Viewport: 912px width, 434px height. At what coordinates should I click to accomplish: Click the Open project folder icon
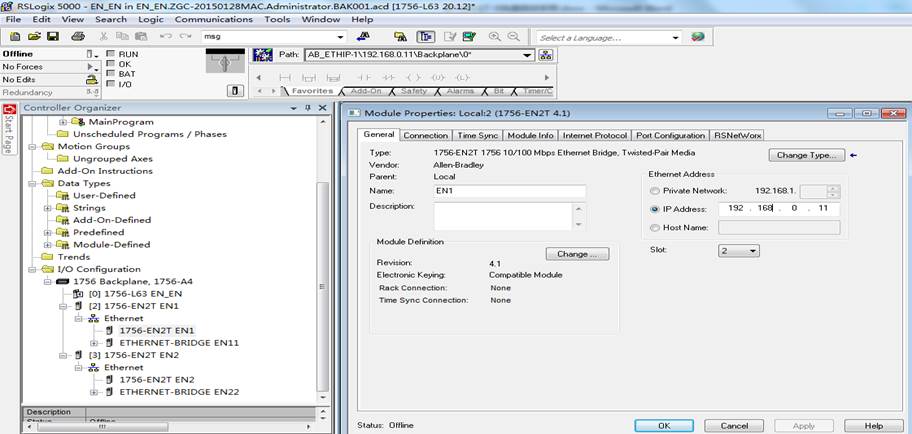(x=34, y=36)
